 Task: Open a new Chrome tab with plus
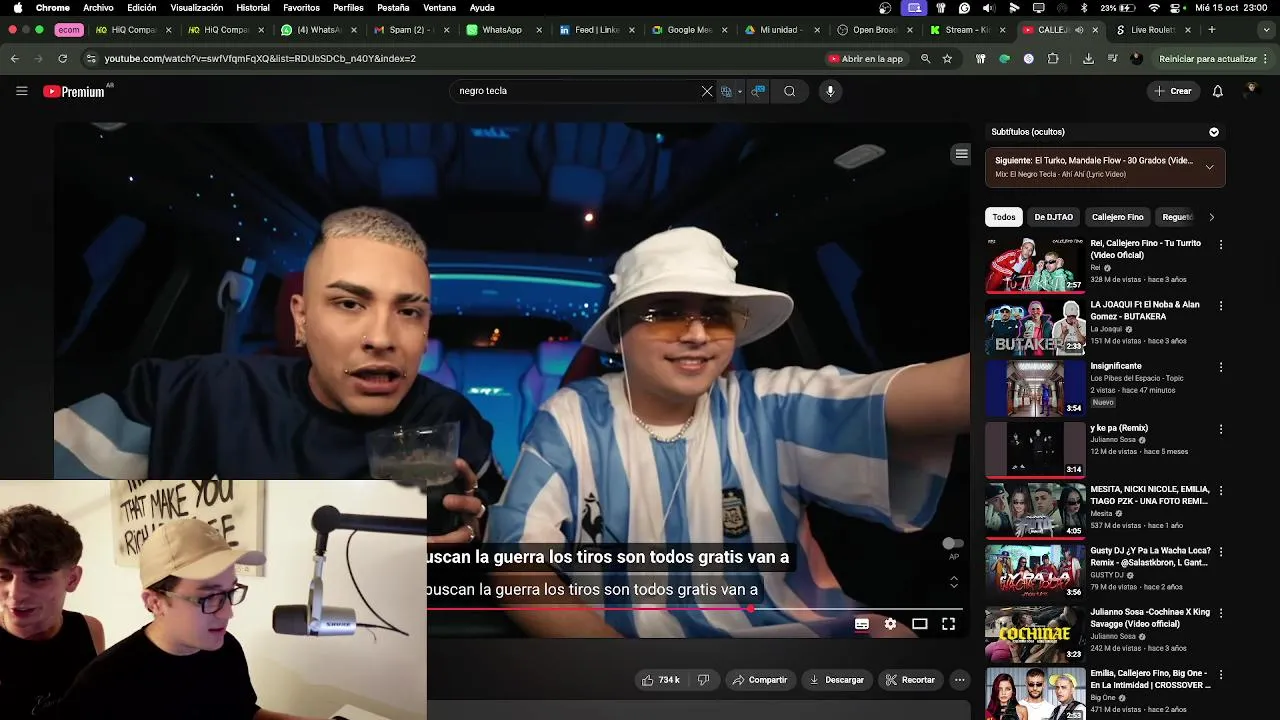1211,30
